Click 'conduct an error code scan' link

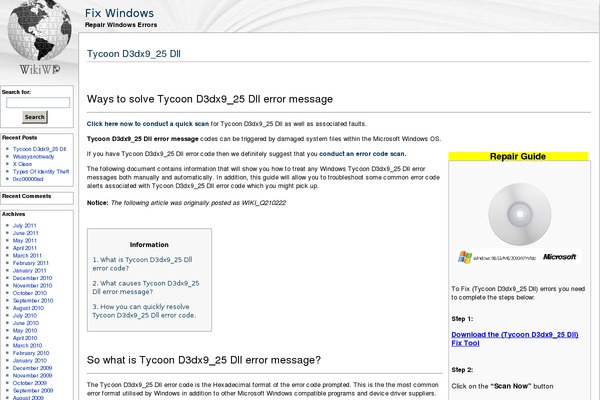(x=362, y=154)
